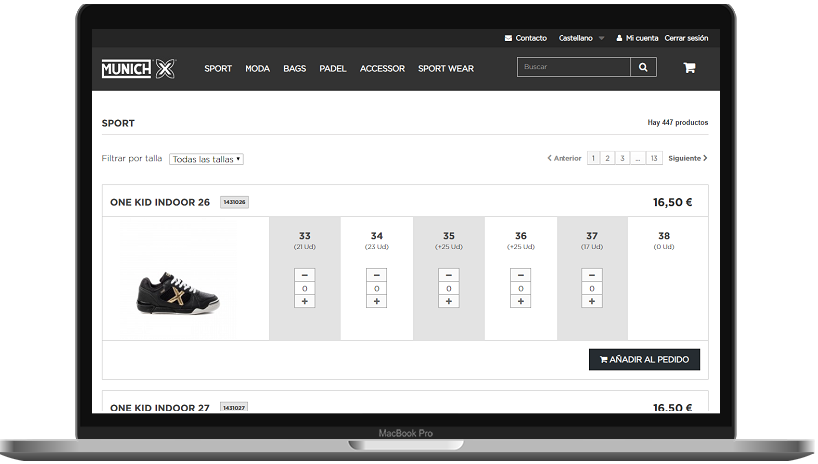Viewport: 818px width, 464px height.
Task: Open the Castellano language dropdown
Action: pyautogui.click(x=581, y=38)
